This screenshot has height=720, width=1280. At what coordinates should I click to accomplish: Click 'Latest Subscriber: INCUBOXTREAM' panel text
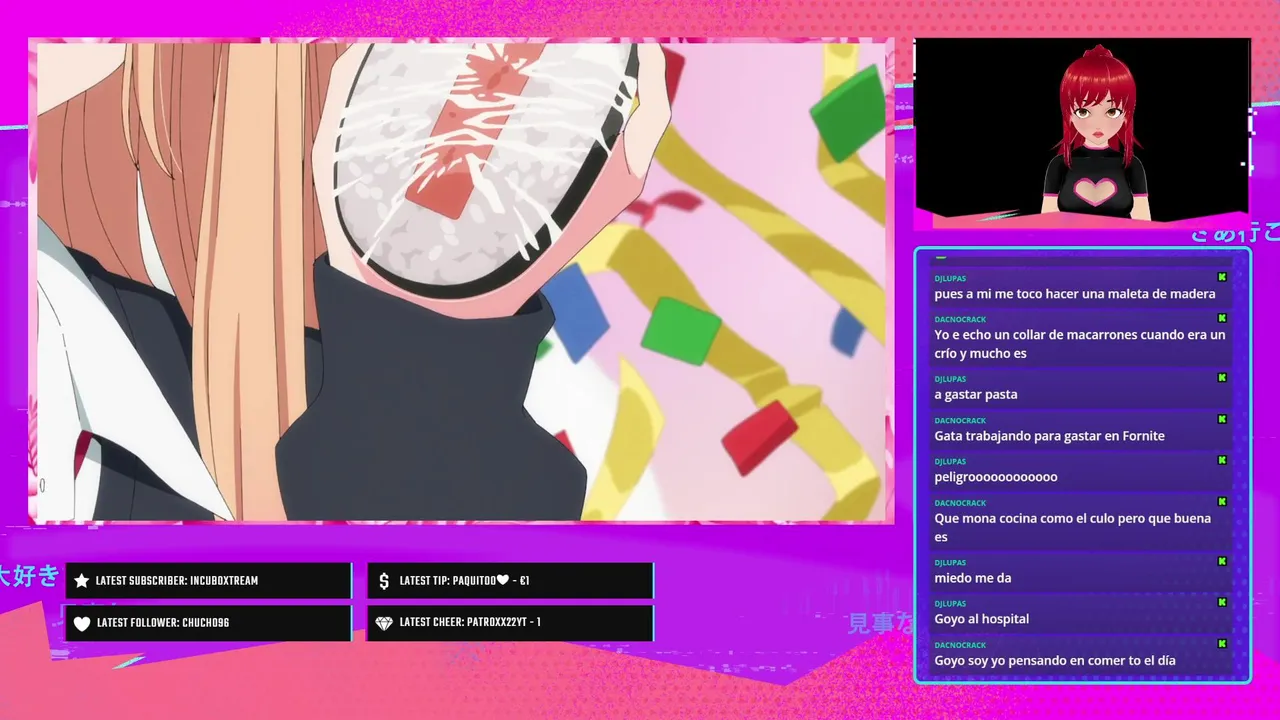pyautogui.click(x=177, y=581)
